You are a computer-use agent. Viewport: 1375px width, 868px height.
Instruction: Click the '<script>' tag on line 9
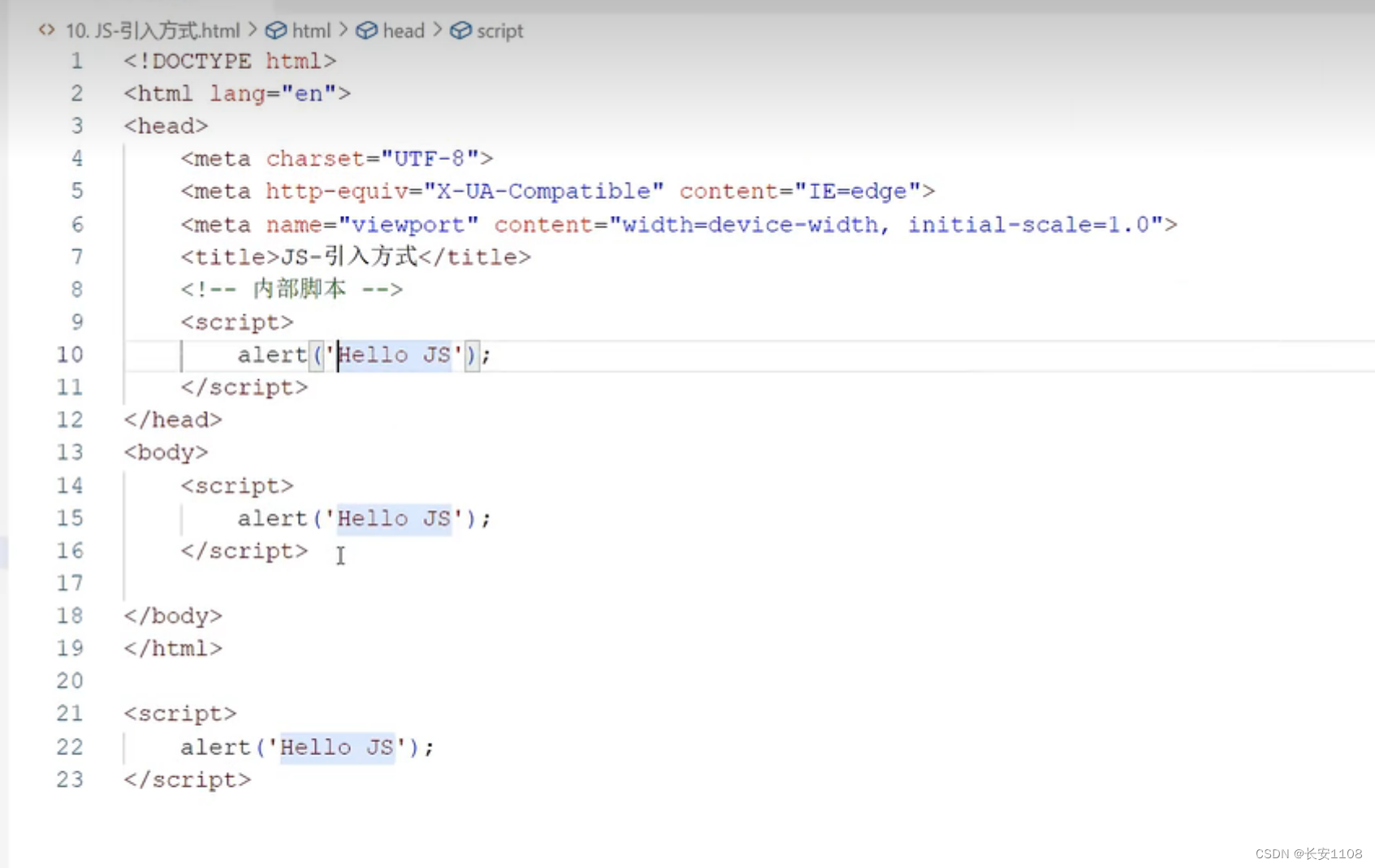(237, 322)
